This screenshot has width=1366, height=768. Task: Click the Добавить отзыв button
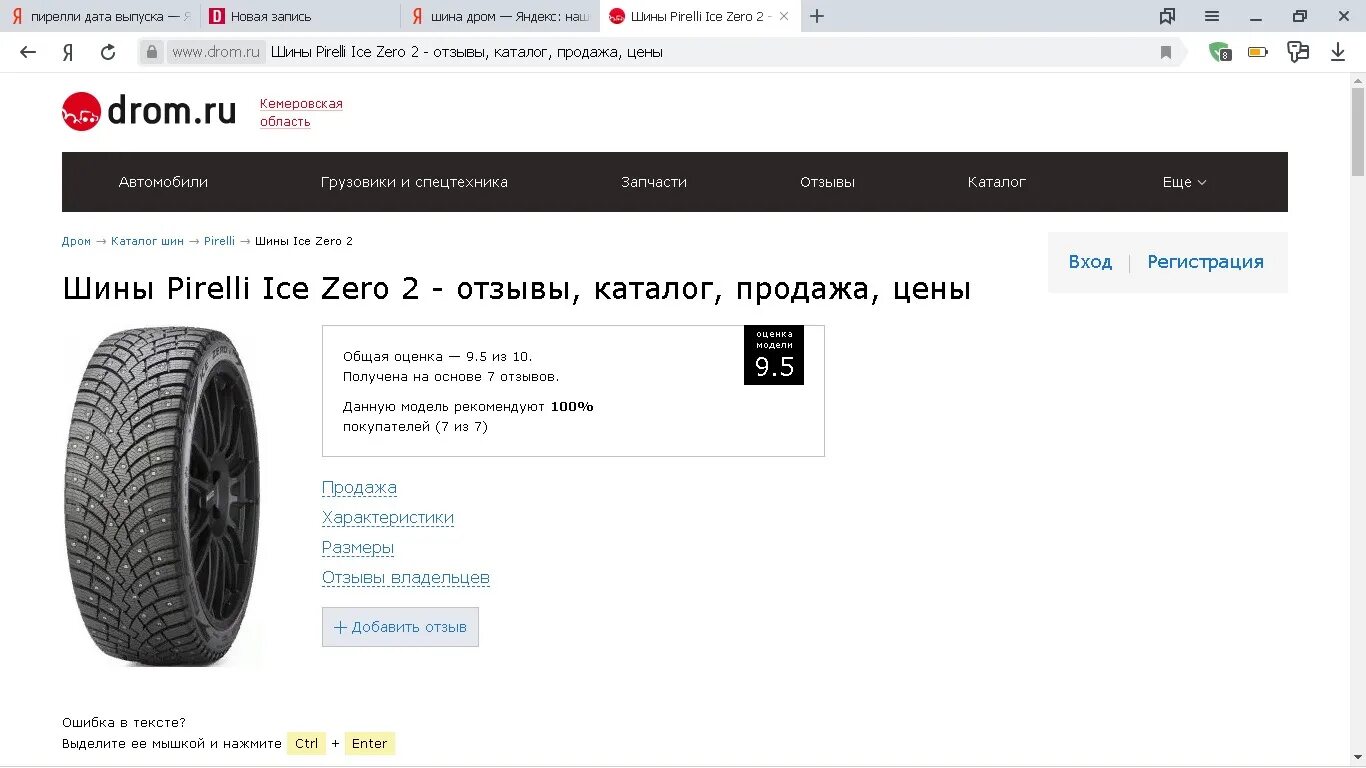[400, 627]
